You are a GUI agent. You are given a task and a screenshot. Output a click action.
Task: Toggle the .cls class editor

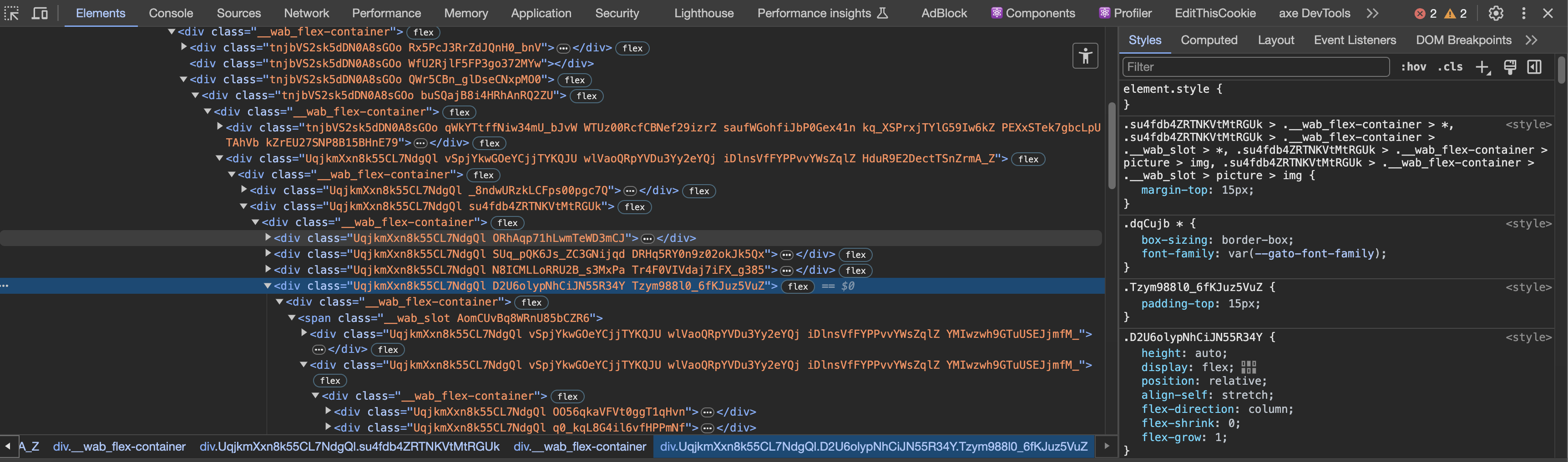[x=1450, y=67]
